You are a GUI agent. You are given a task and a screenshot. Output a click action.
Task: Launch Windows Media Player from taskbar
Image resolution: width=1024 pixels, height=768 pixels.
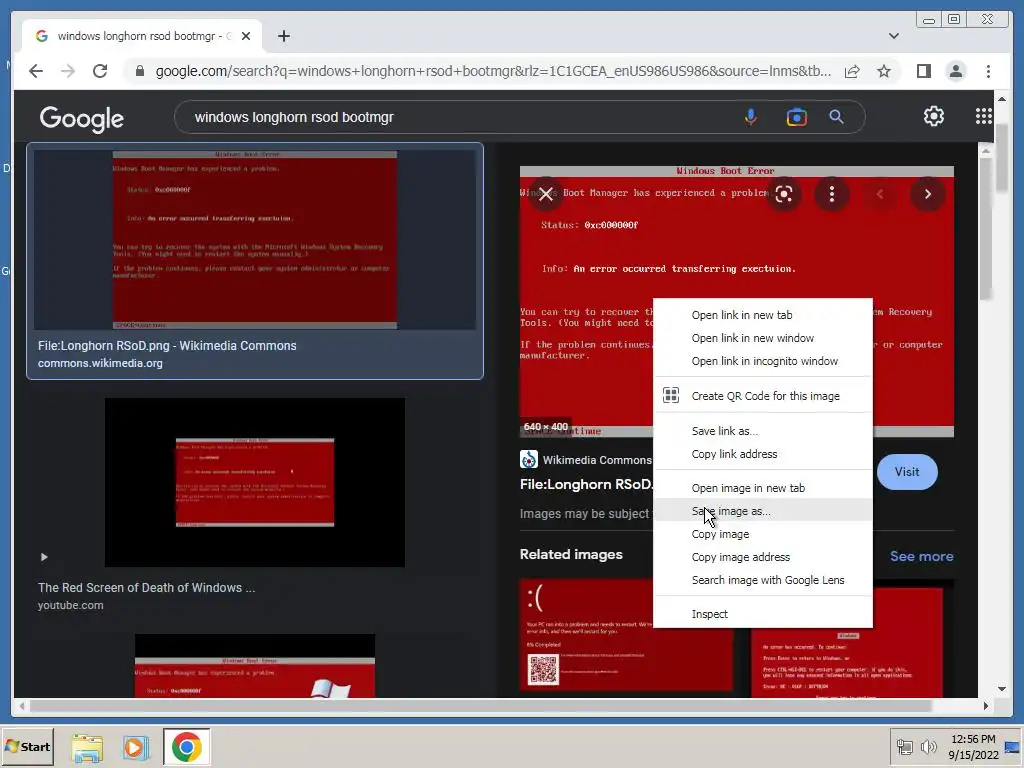[136, 747]
